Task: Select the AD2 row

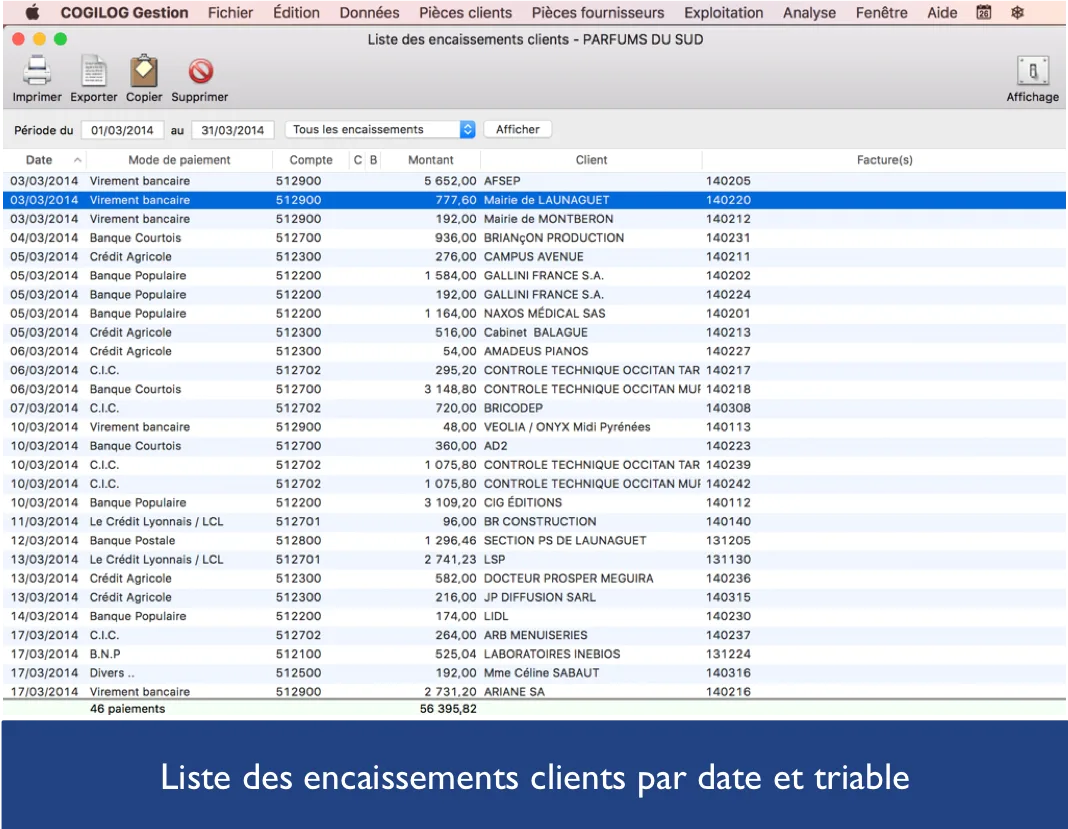Action: point(534,446)
